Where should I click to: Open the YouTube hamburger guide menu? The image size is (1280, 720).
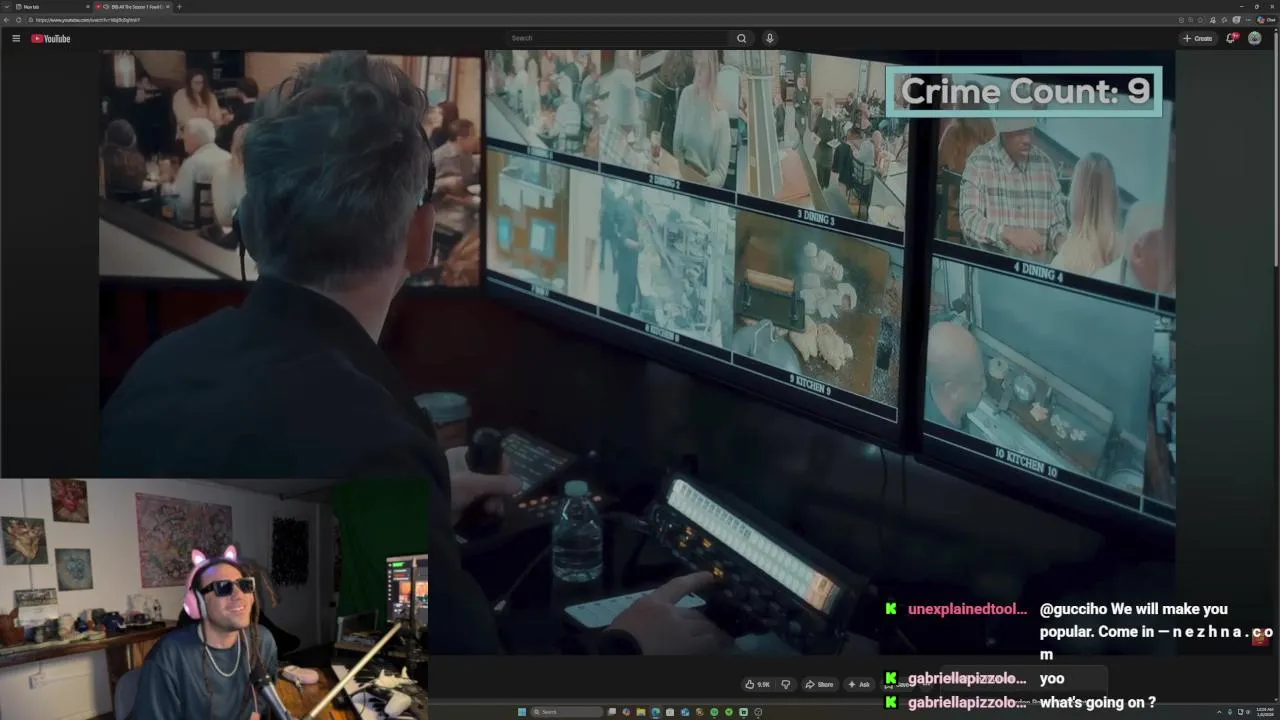(x=16, y=38)
